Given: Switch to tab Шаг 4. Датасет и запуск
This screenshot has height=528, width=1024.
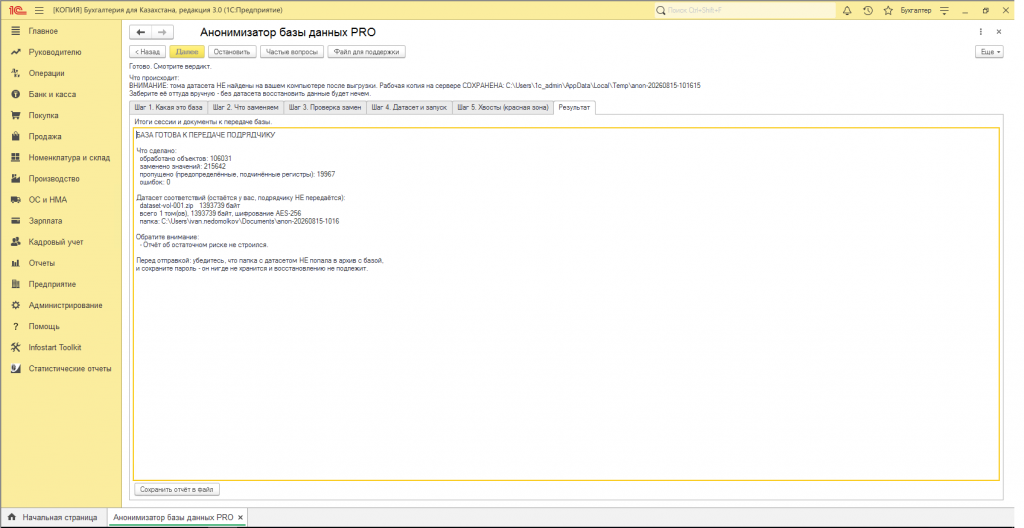Looking at the screenshot, I should [x=409, y=107].
